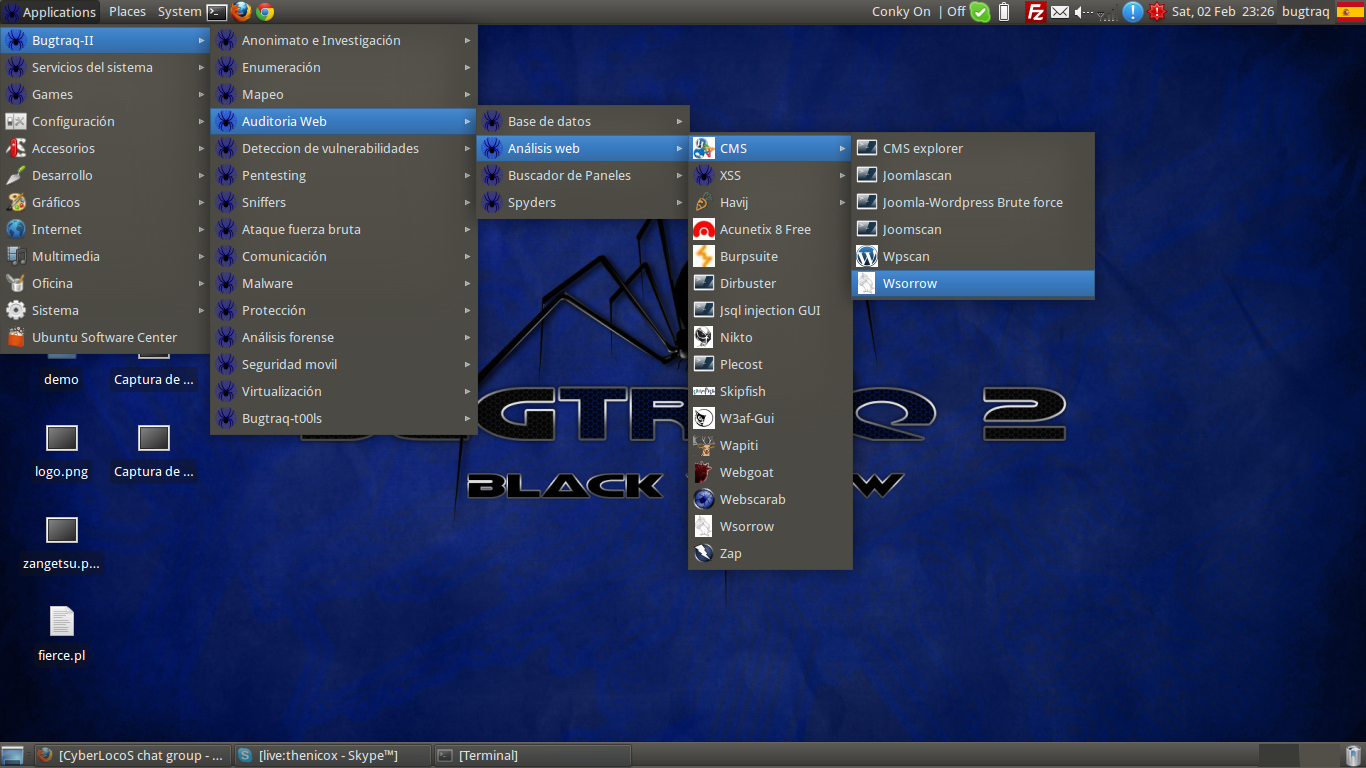Open Joomla-Wordpress Brute force tool

973,202
